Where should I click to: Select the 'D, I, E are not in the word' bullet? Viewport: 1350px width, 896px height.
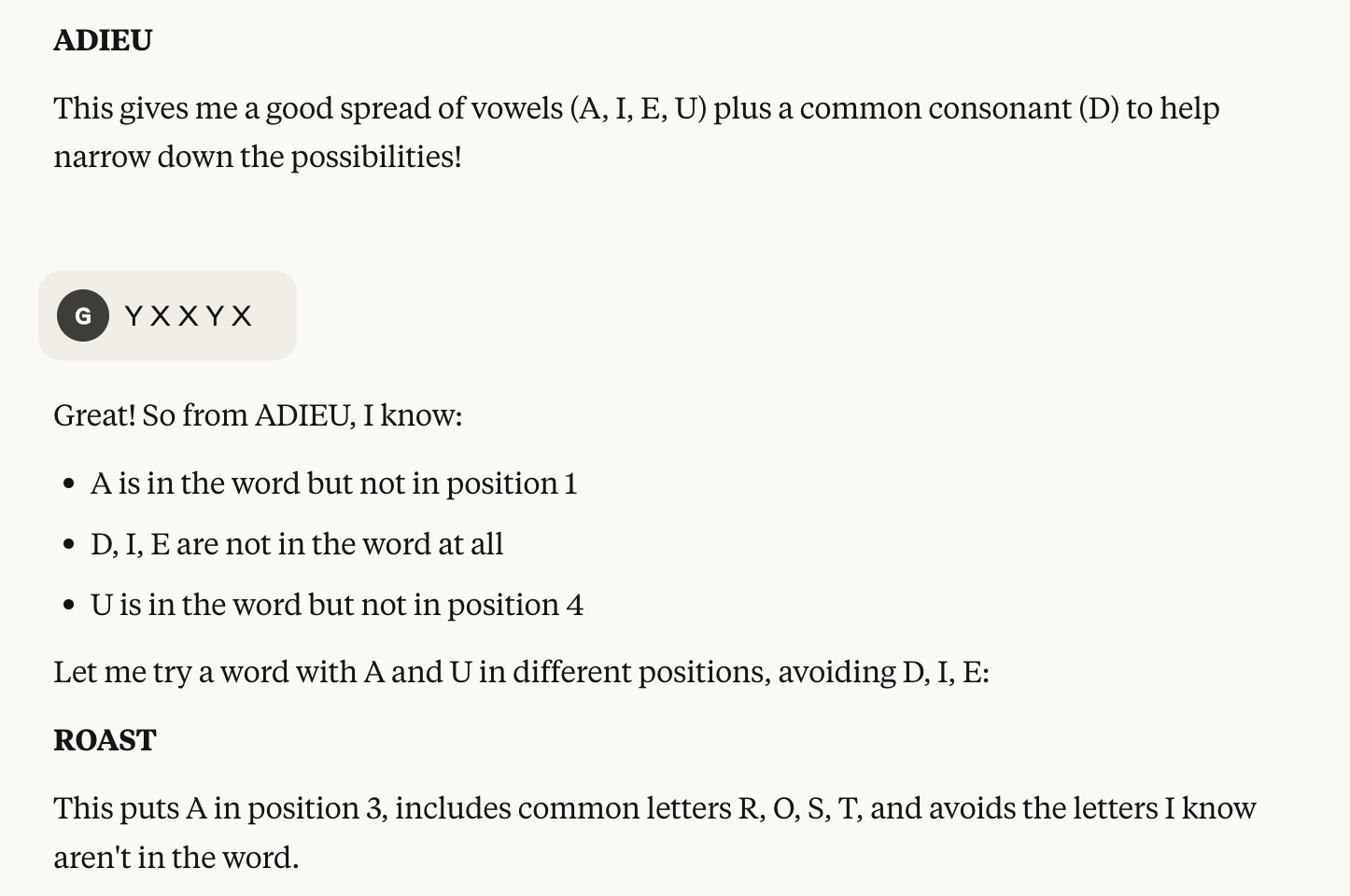[x=296, y=544]
